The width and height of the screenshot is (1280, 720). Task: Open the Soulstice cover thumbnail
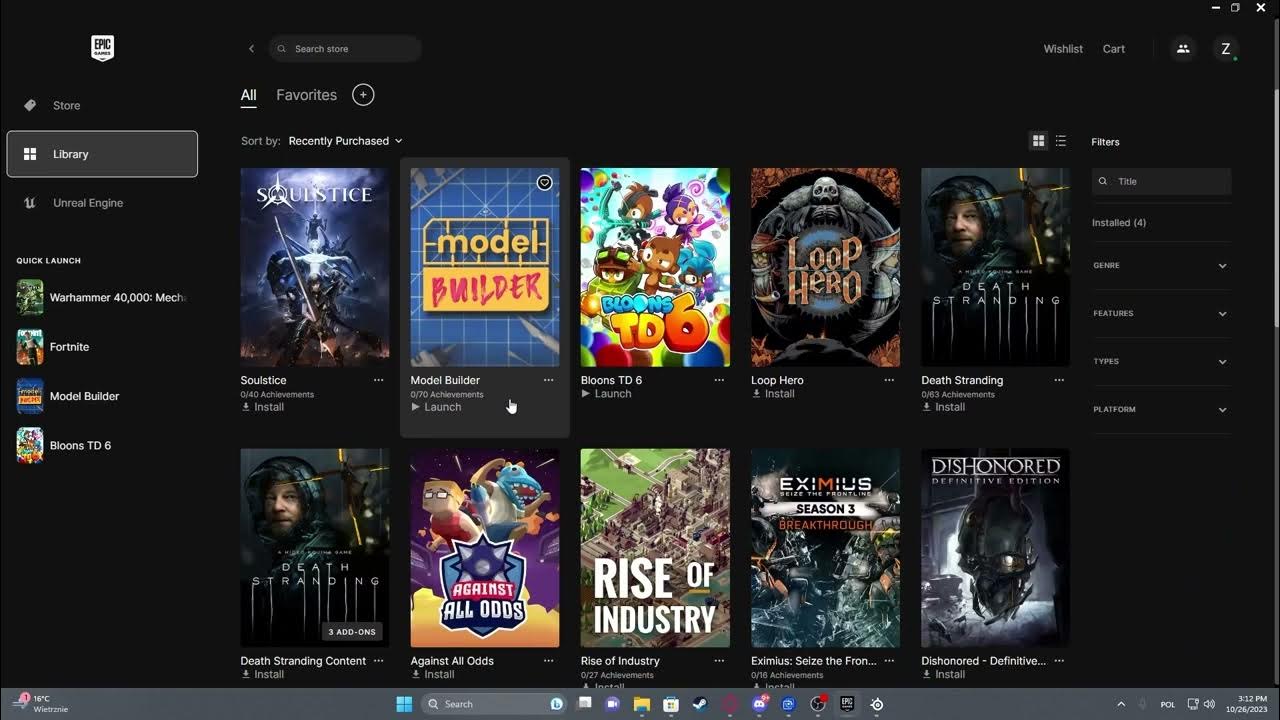315,267
